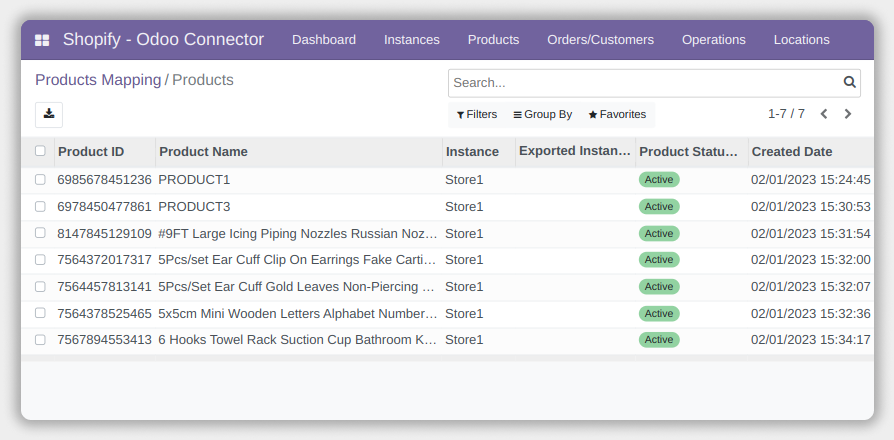Check the #9FT Icing Piping Nozzles row checkbox
The image size is (894, 440).
[40, 233]
